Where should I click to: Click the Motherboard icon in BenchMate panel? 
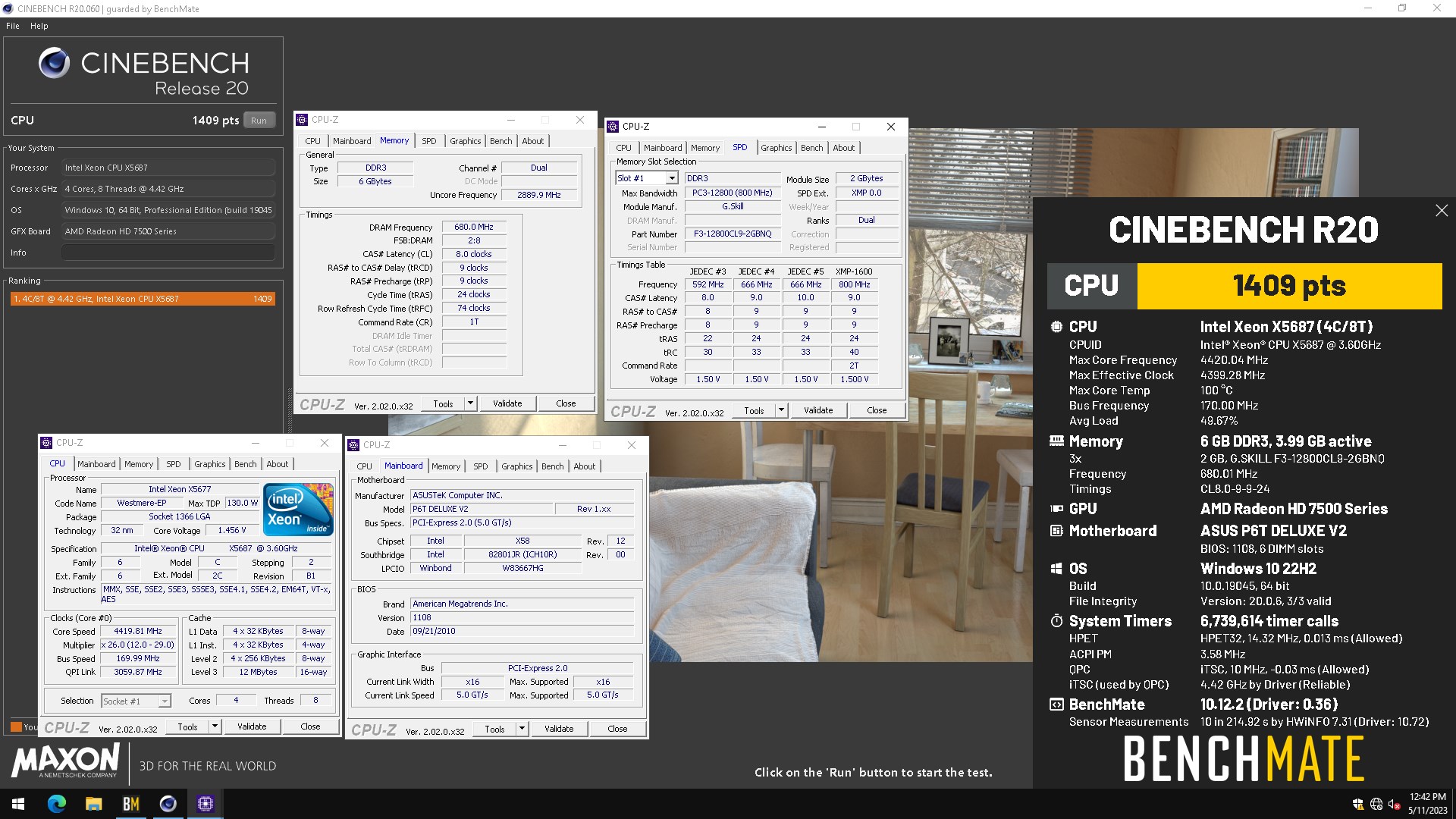(1056, 531)
